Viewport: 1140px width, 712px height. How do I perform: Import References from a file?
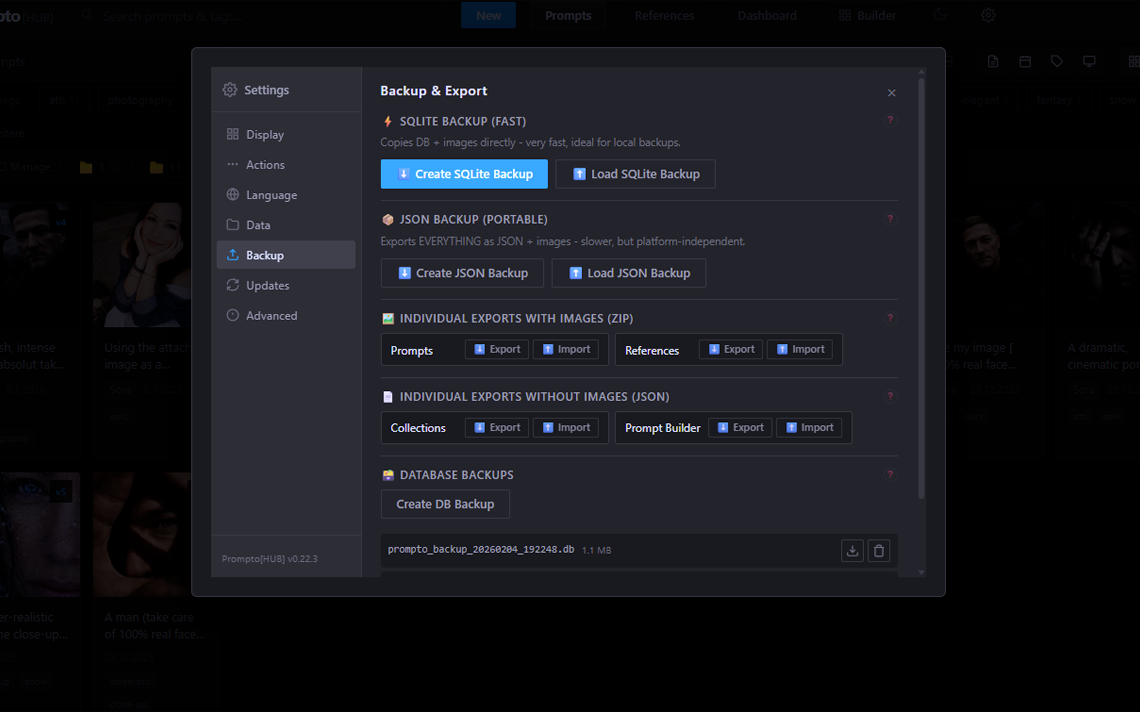coord(800,349)
